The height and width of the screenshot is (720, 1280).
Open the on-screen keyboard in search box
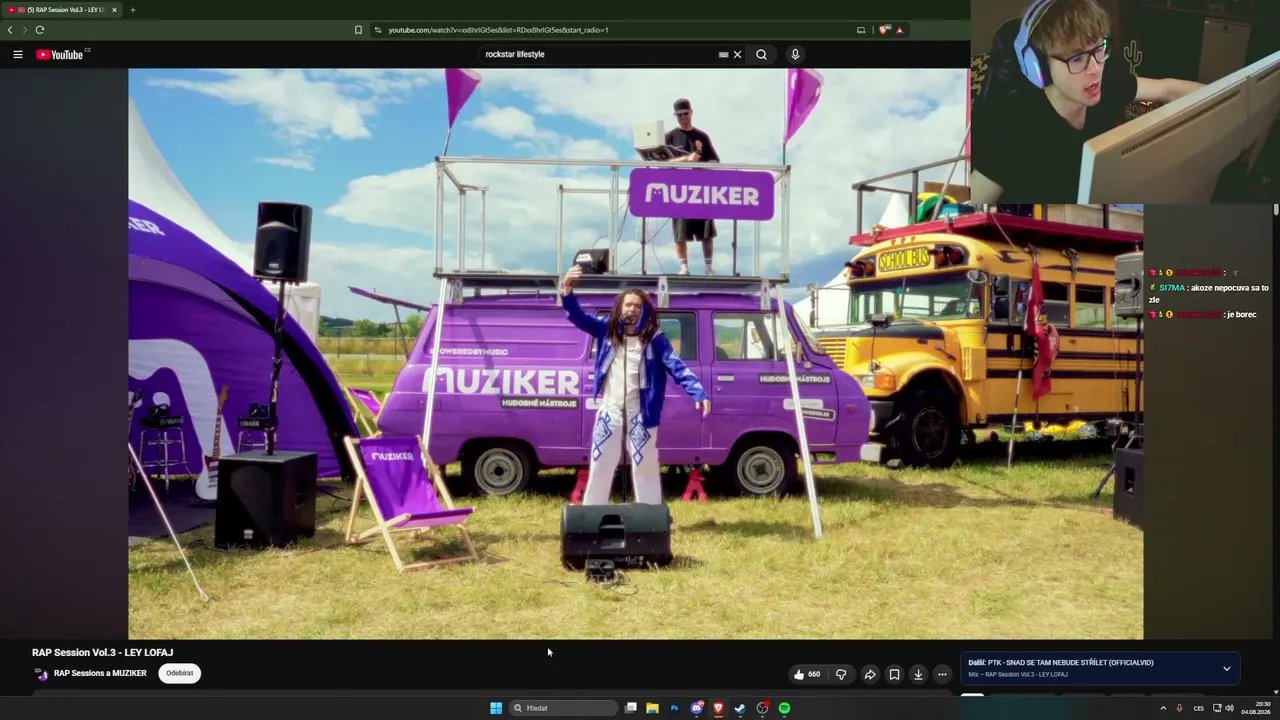pyautogui.click(x=723, y=54)
